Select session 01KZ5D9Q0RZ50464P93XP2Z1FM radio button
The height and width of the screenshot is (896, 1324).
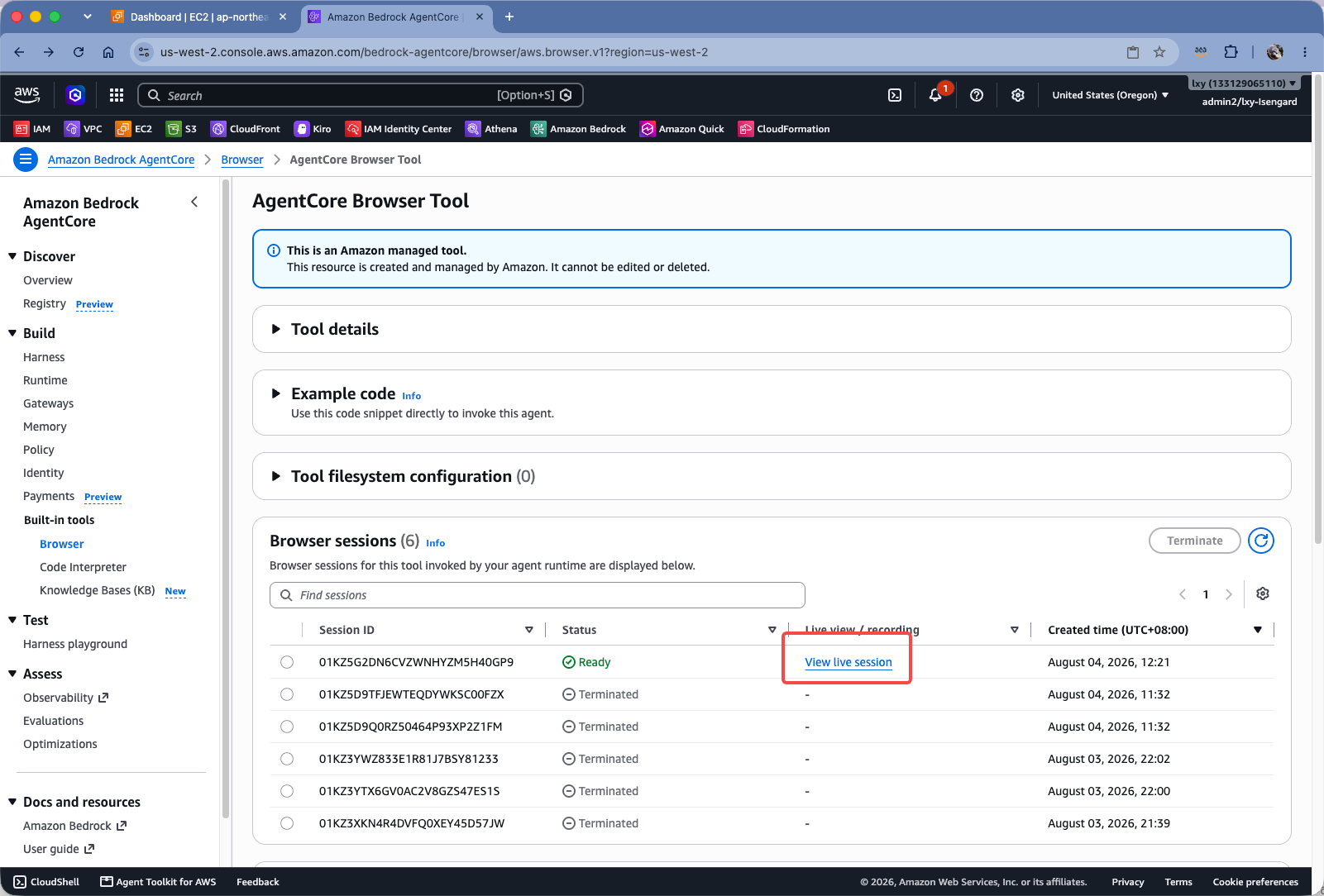(x=287, y=727)
